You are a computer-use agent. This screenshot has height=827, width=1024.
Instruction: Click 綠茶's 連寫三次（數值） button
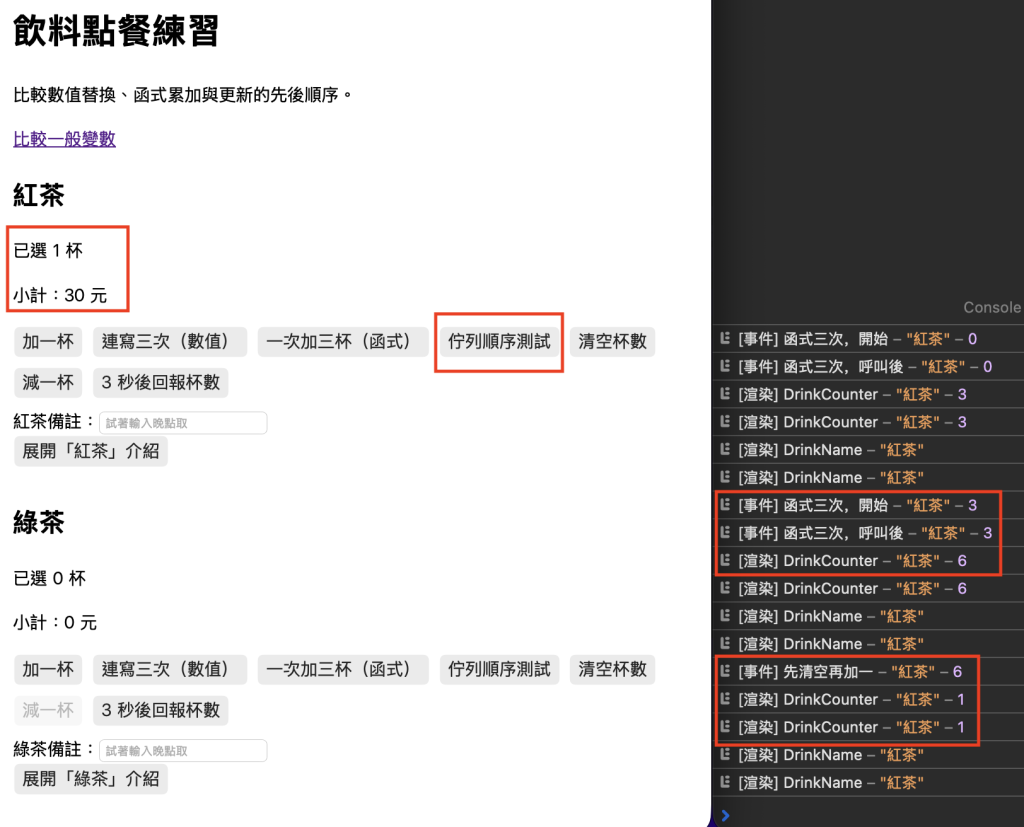[170, 670]
